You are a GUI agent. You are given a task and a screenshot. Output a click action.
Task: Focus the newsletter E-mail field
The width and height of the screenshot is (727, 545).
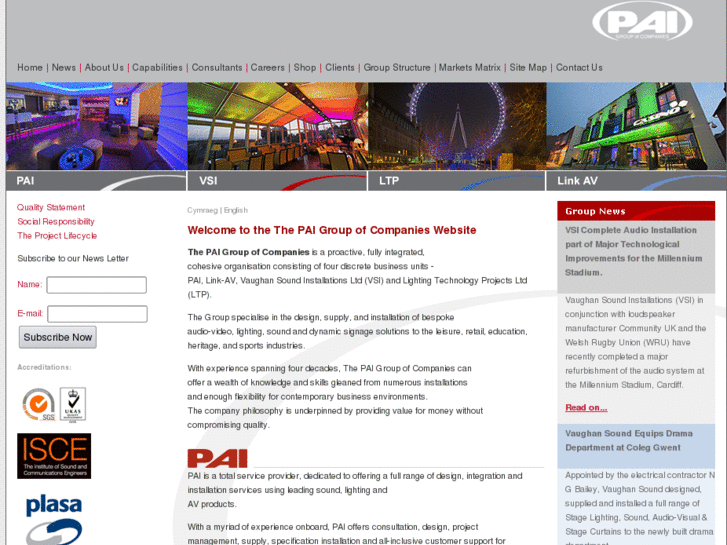(97, 314)
